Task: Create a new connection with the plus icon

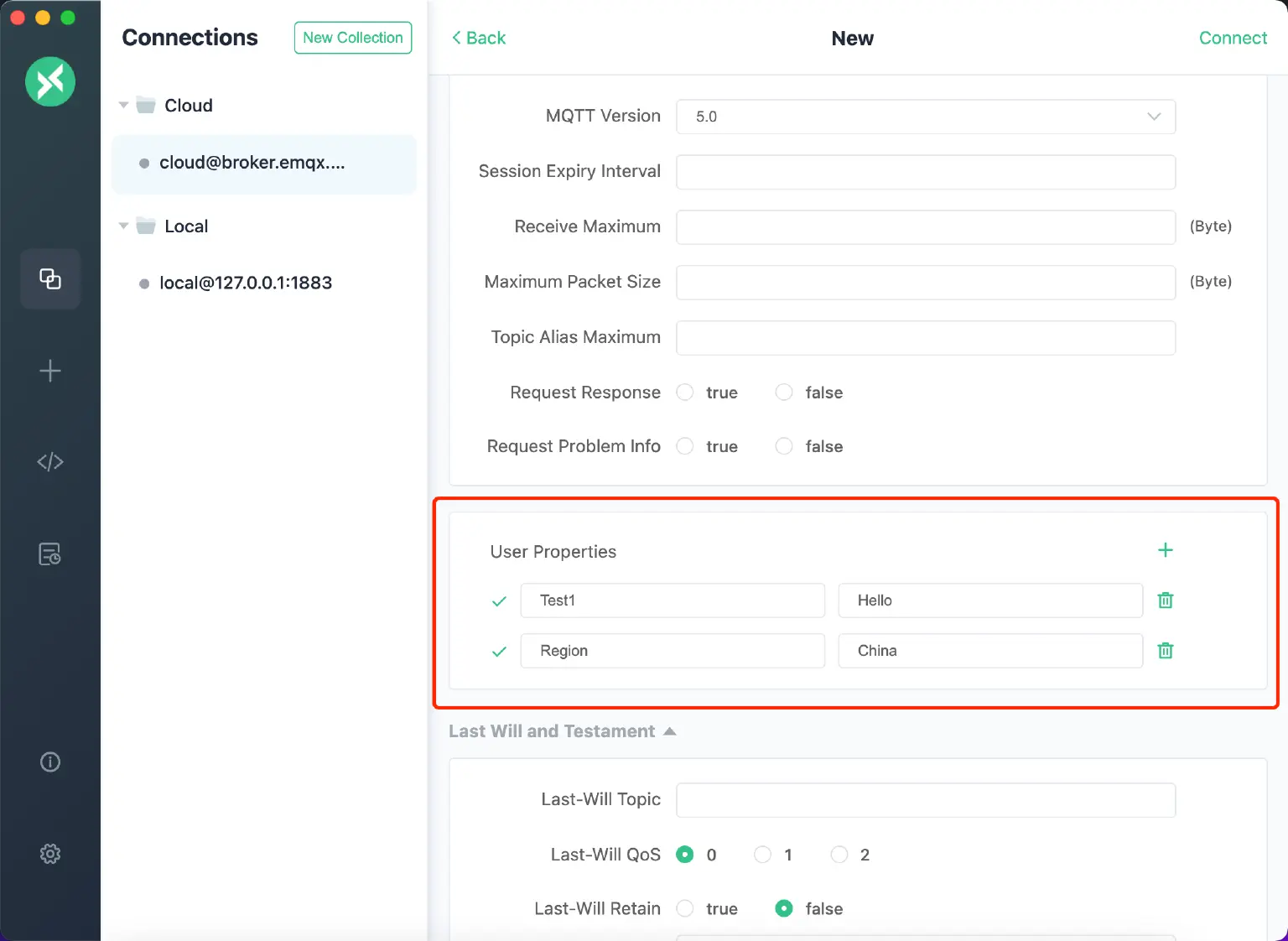Action: tap(50, 370)
